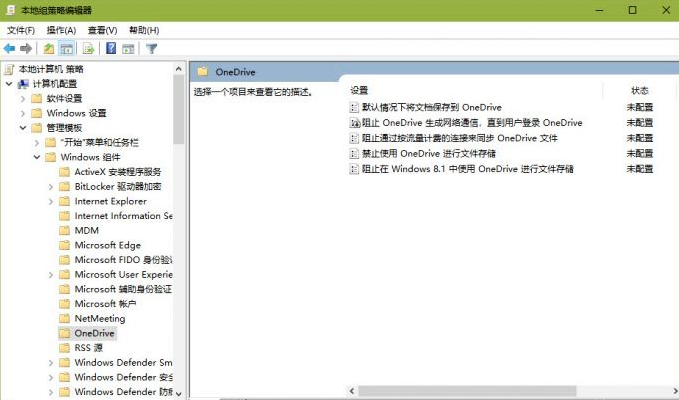Click the 本地计算机 策略 root icon
Screen dimensions: 679x400
pyautogui.click(x=9, y=69)
